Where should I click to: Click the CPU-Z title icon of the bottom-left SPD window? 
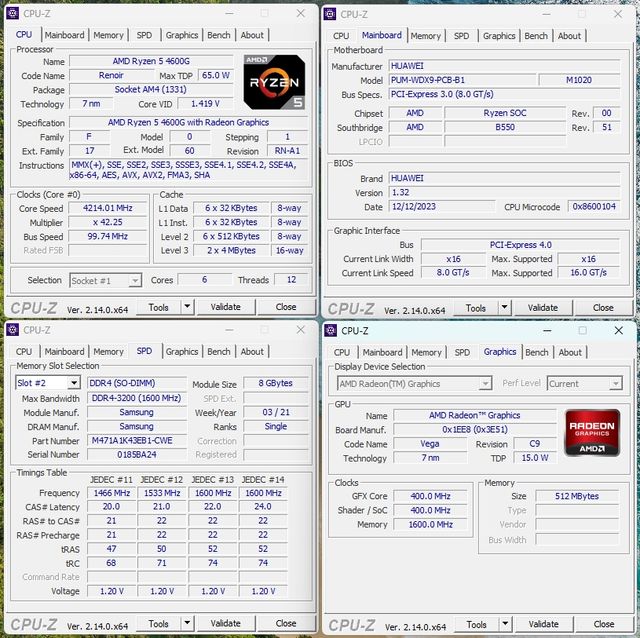coord(13,329)
